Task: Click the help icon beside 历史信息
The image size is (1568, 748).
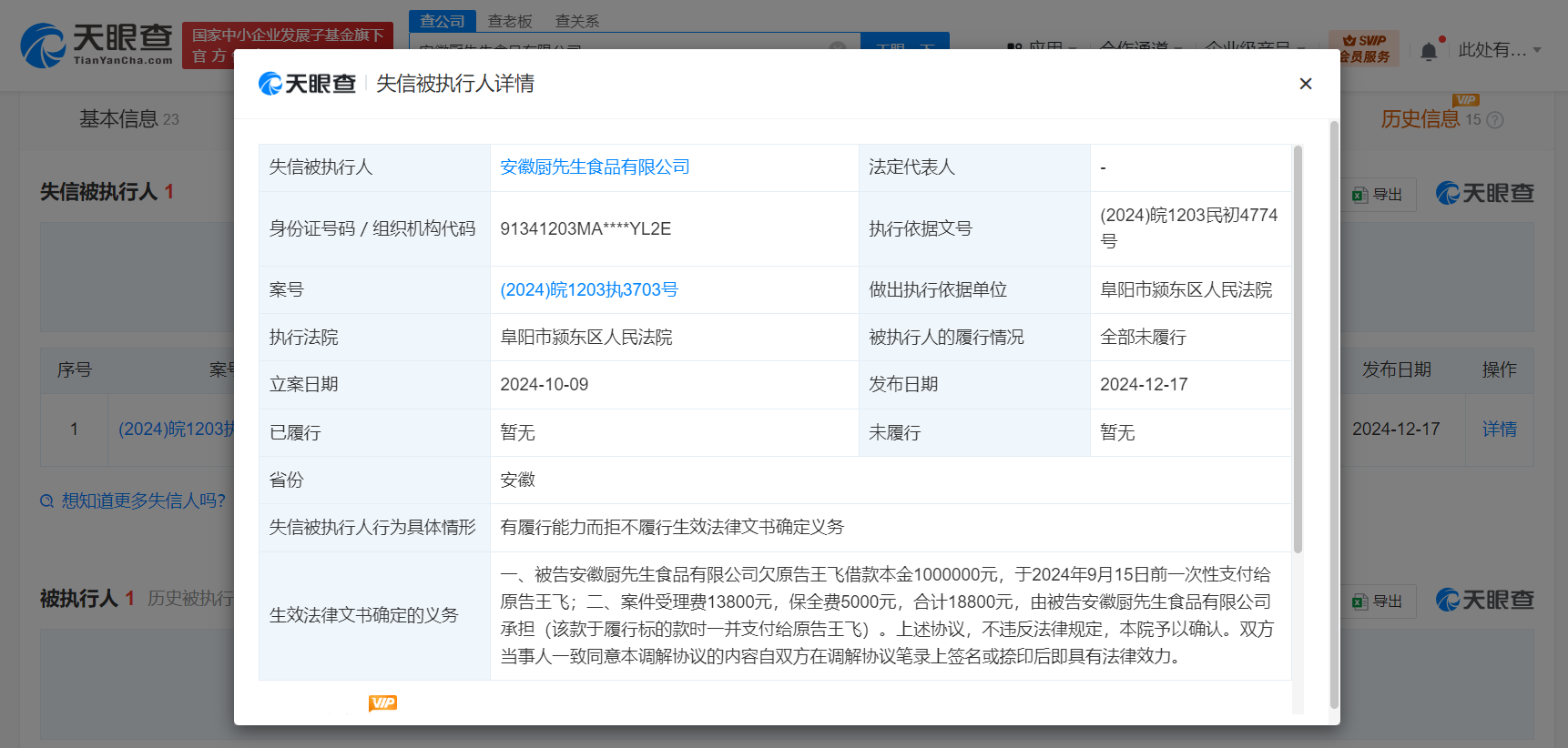Action: tap(1495, 120)
